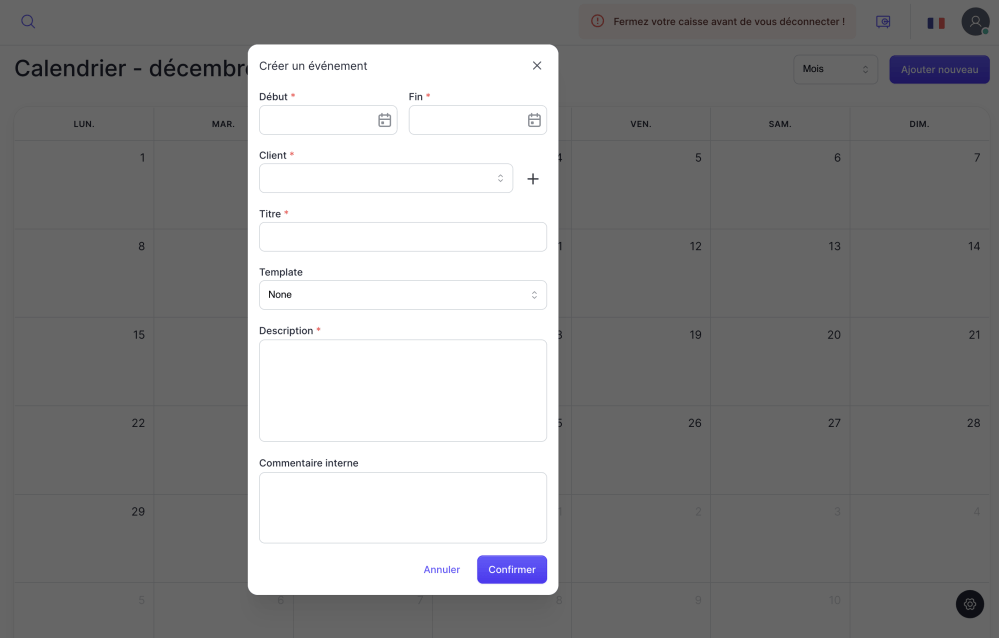Click the Commentaire interne text area
999x638 pixels.
(402, 507)
